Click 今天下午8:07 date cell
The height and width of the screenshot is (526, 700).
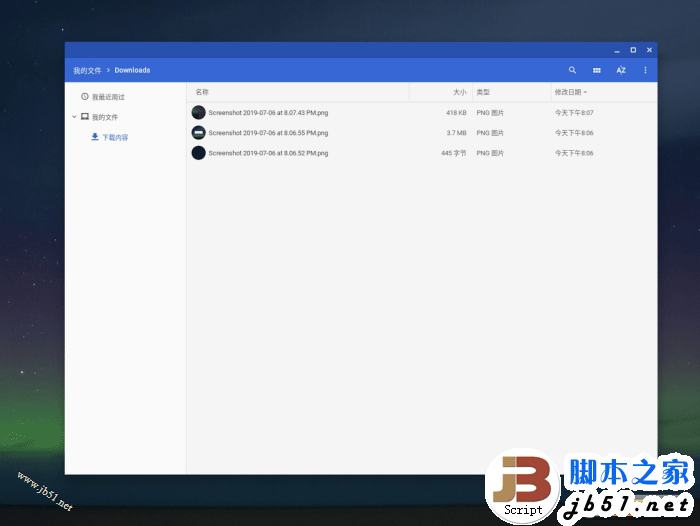(574, 113)
